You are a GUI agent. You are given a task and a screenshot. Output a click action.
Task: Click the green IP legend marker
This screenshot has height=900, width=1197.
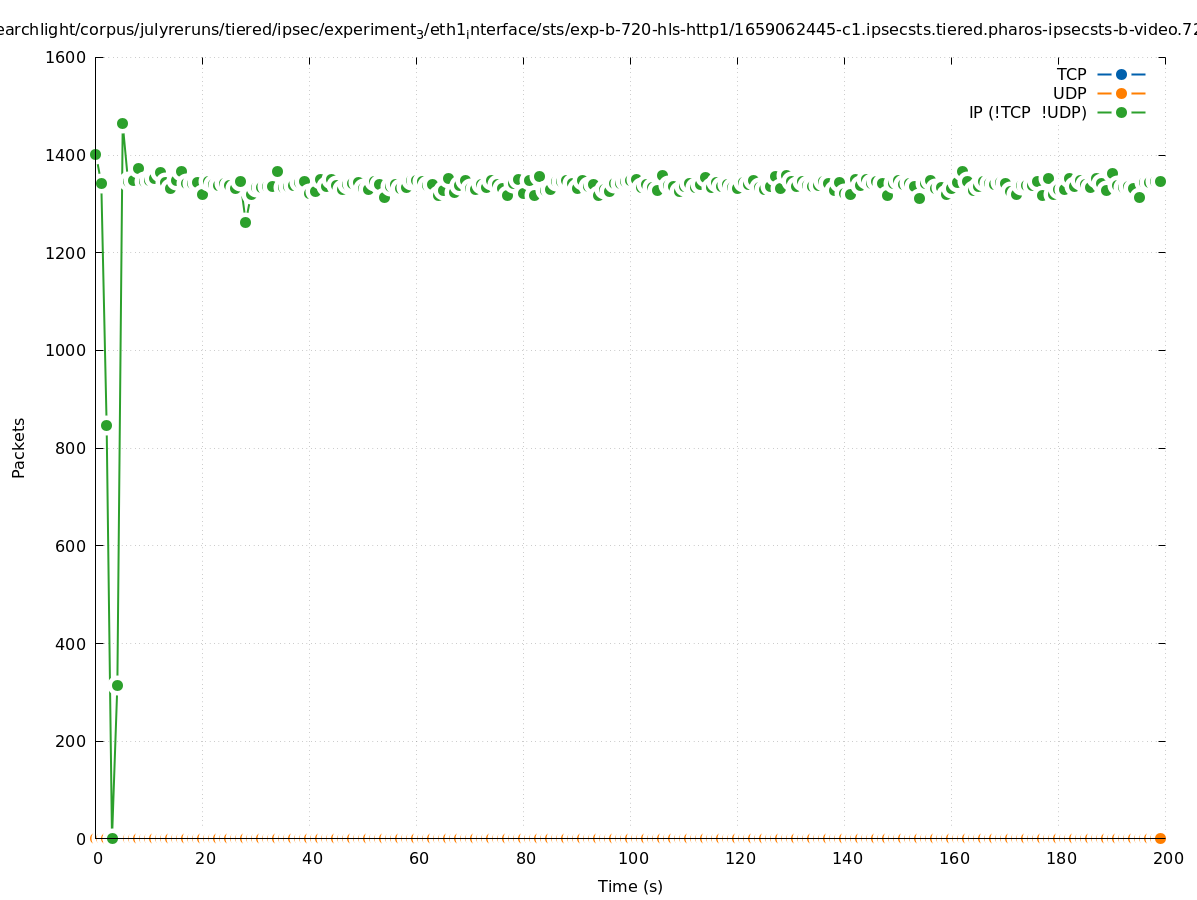point(1121,112)
